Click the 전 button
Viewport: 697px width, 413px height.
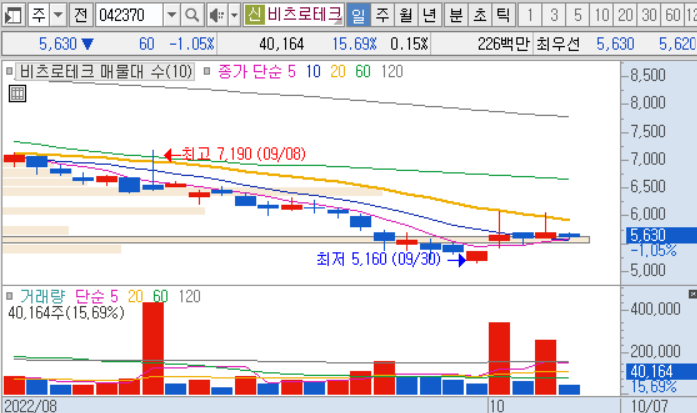click(80, 15)
